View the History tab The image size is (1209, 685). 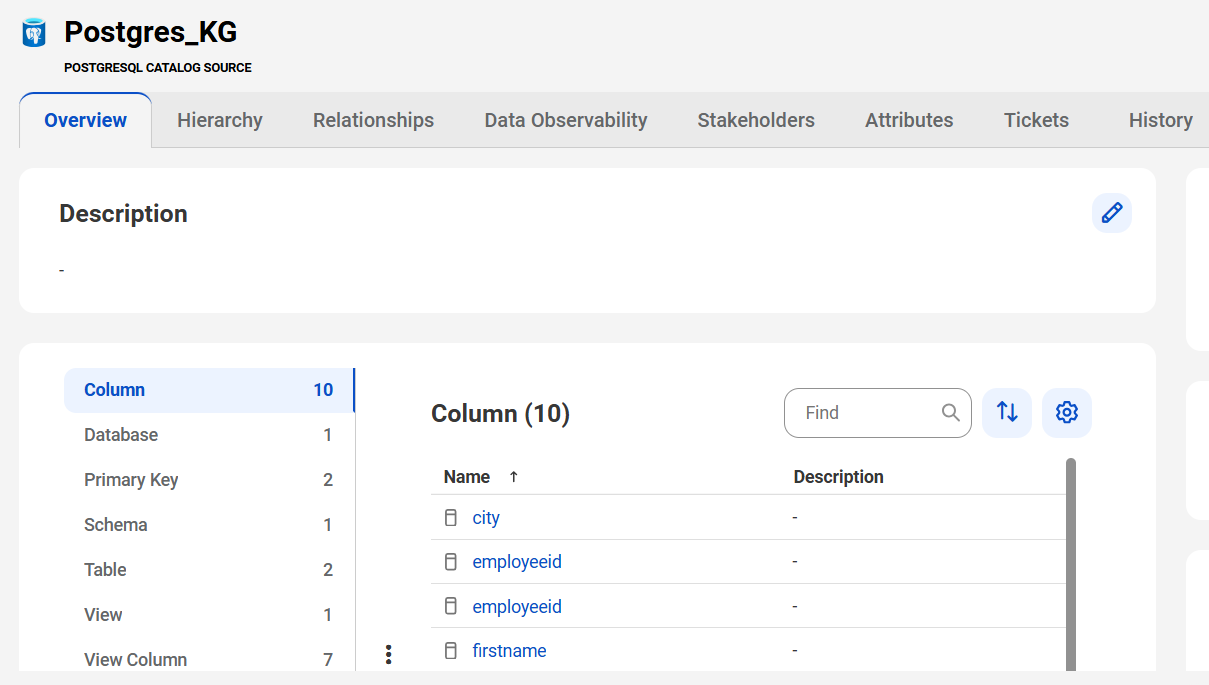click(1160, 120)
